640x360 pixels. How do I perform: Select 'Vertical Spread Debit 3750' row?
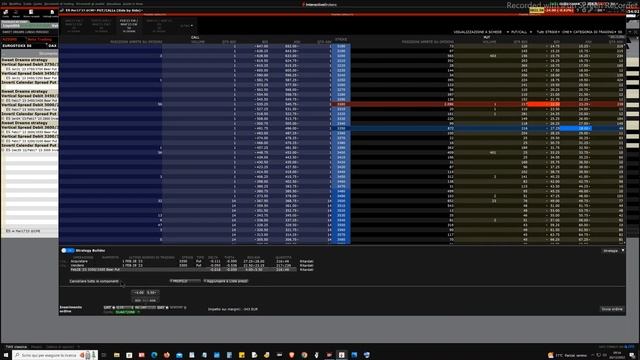click(29, 64)
